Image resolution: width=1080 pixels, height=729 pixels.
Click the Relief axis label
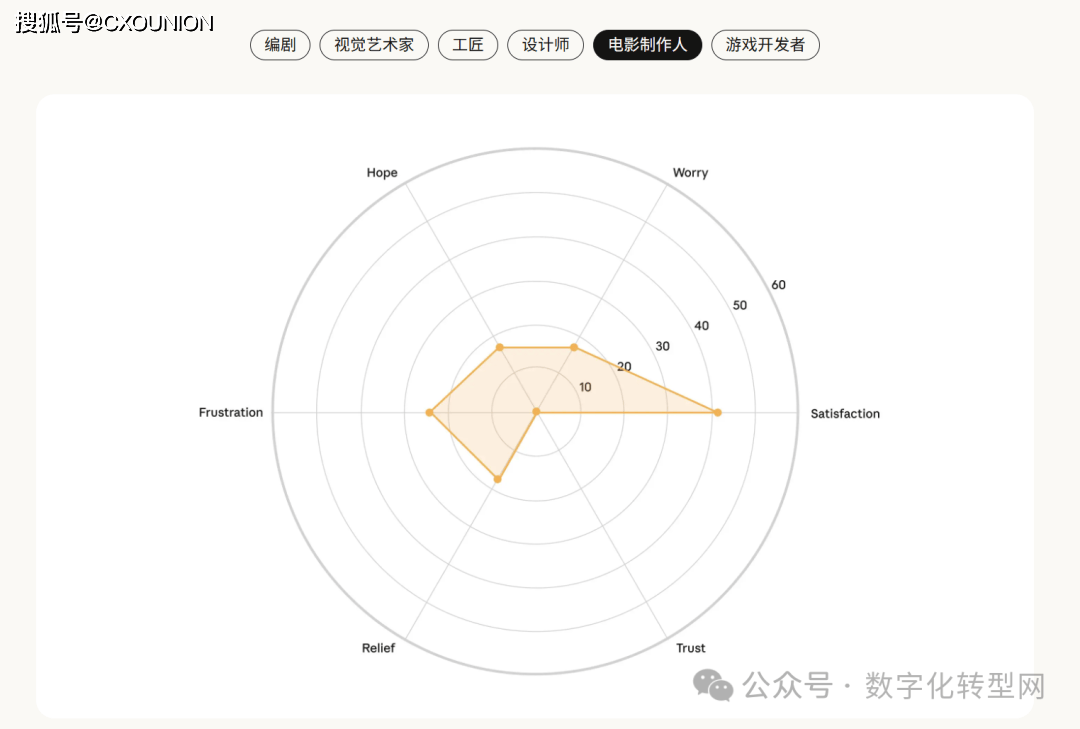coord(378,648)
